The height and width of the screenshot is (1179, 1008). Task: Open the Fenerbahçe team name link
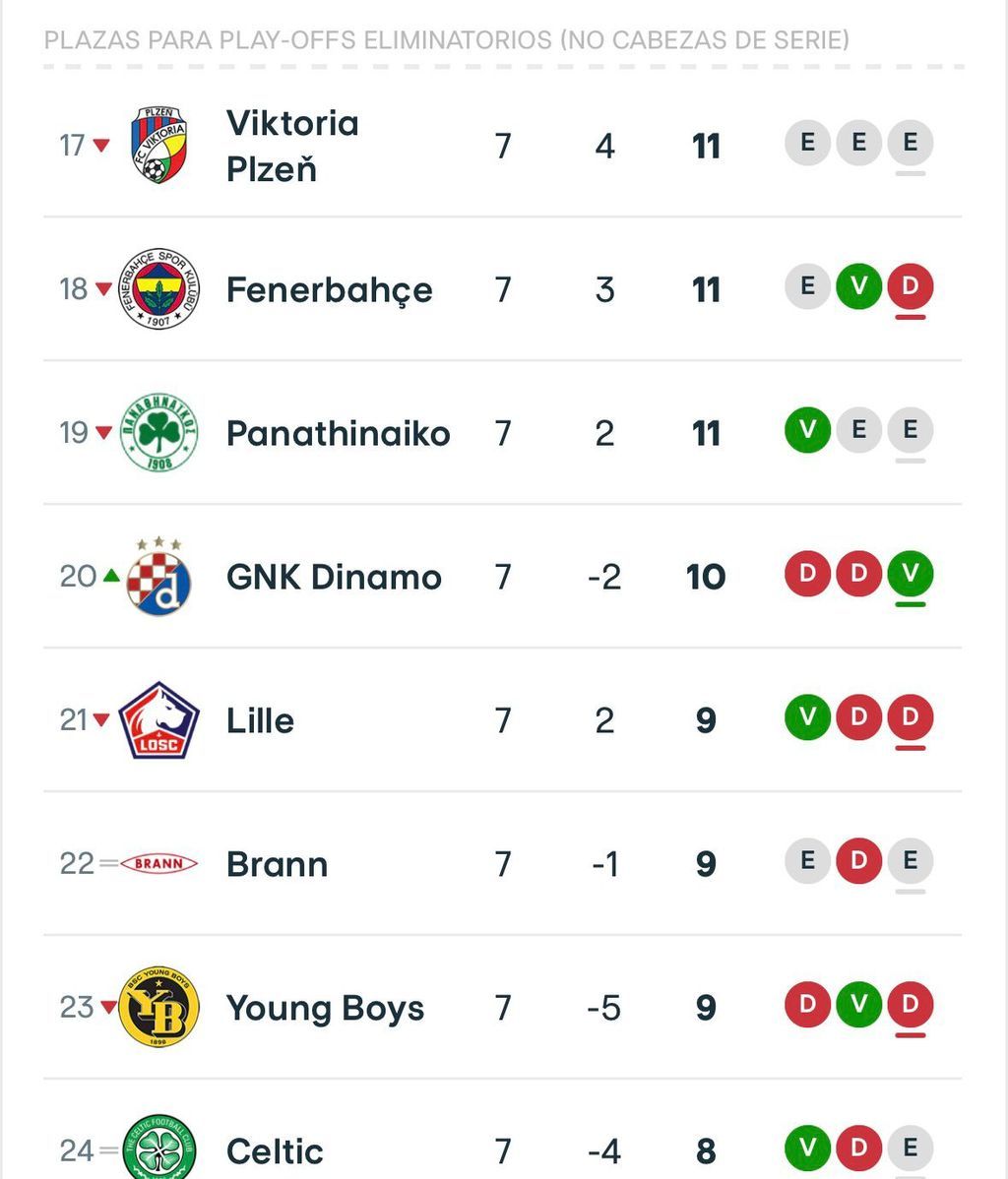[329, 289]
